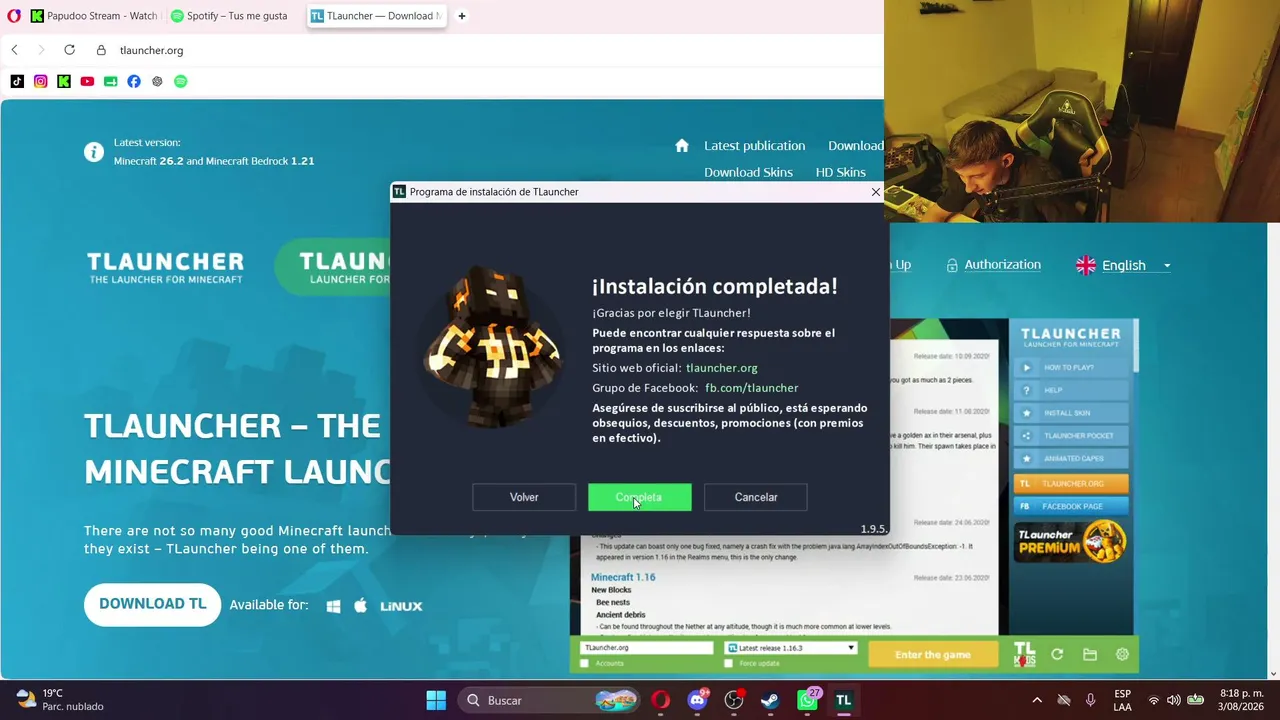Open the tlauncher.org link in installer
The image size is (1280, 720).
click(x=722, y=368)
